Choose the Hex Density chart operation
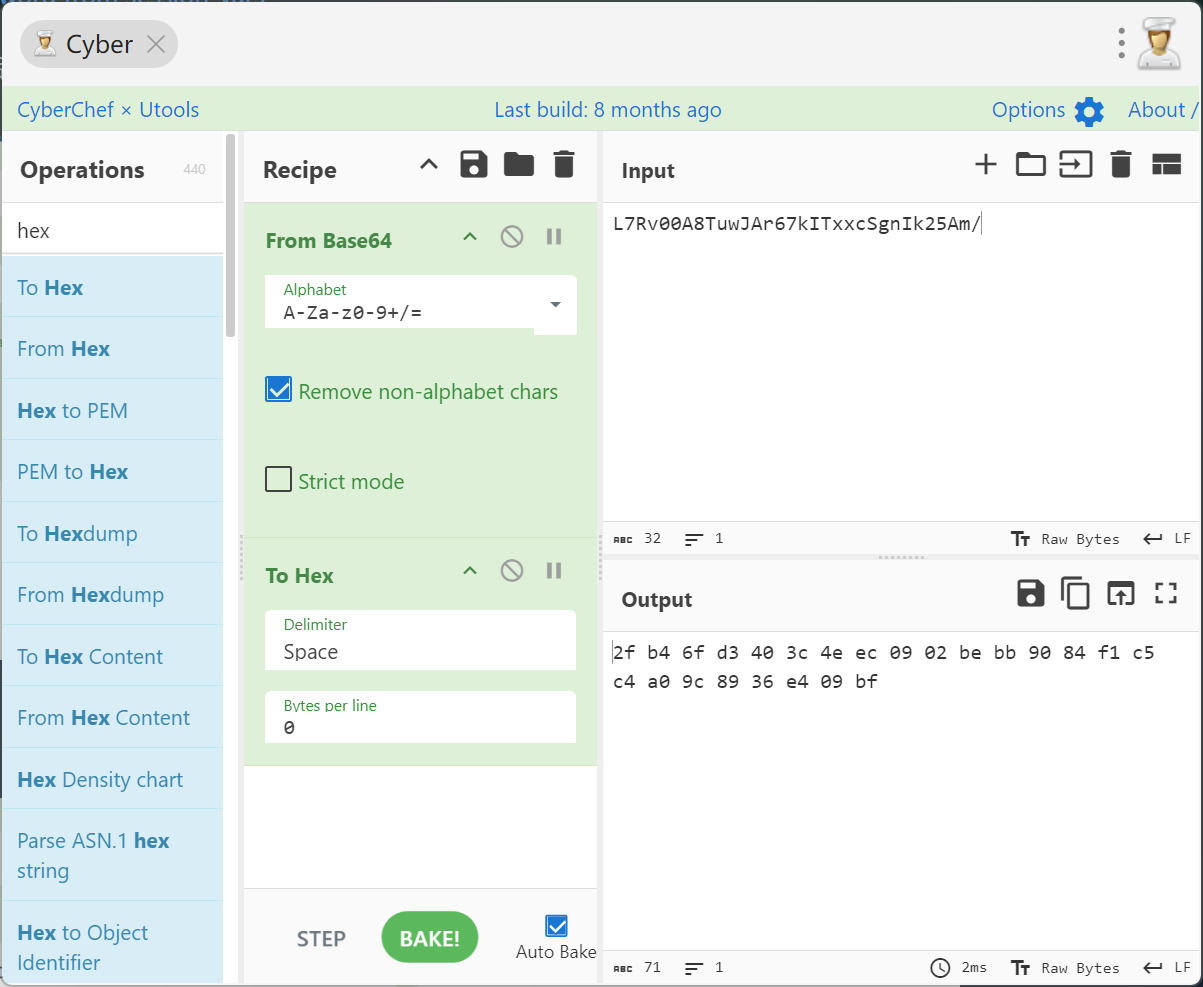 click(x=112, y=780)
